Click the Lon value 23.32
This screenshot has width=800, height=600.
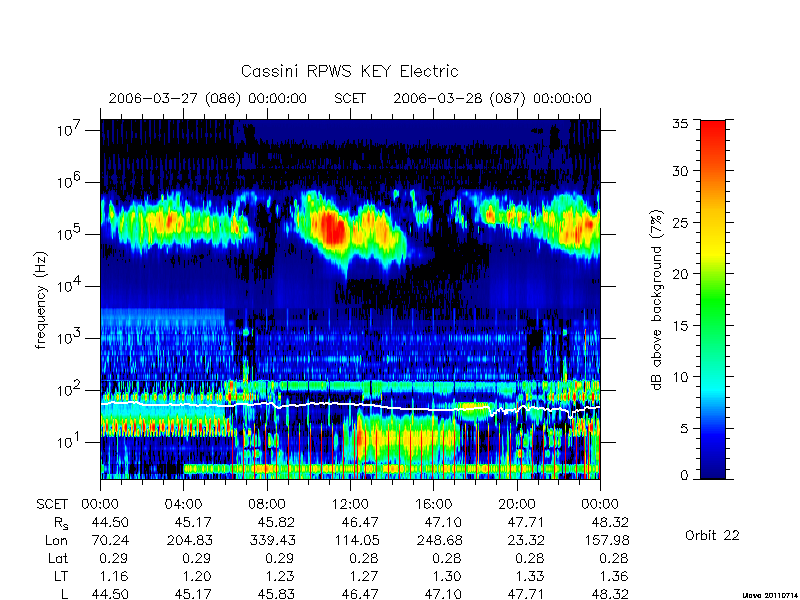[527, 540]
